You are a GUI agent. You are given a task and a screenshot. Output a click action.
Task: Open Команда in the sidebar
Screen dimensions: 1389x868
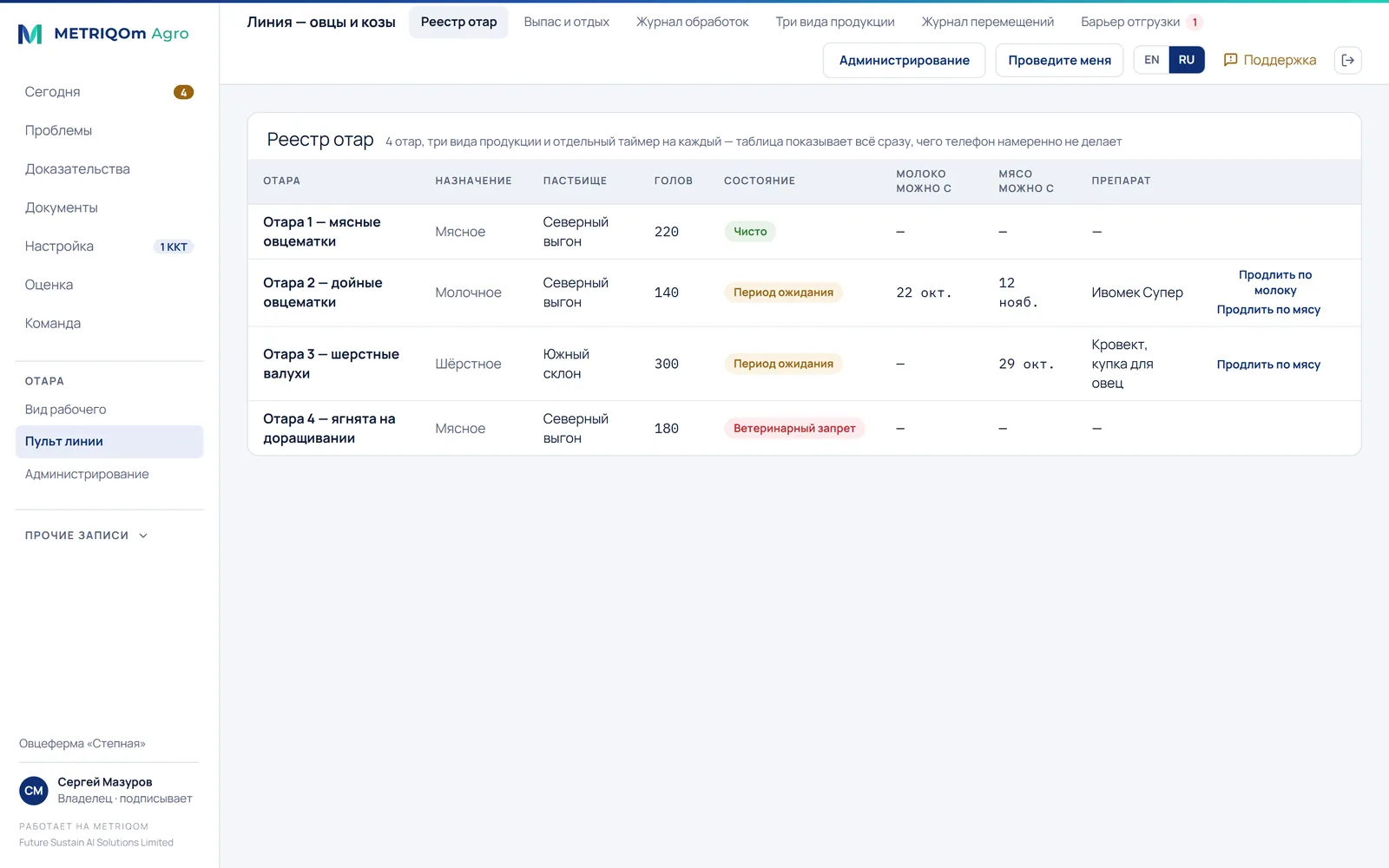tap(109, 324)
